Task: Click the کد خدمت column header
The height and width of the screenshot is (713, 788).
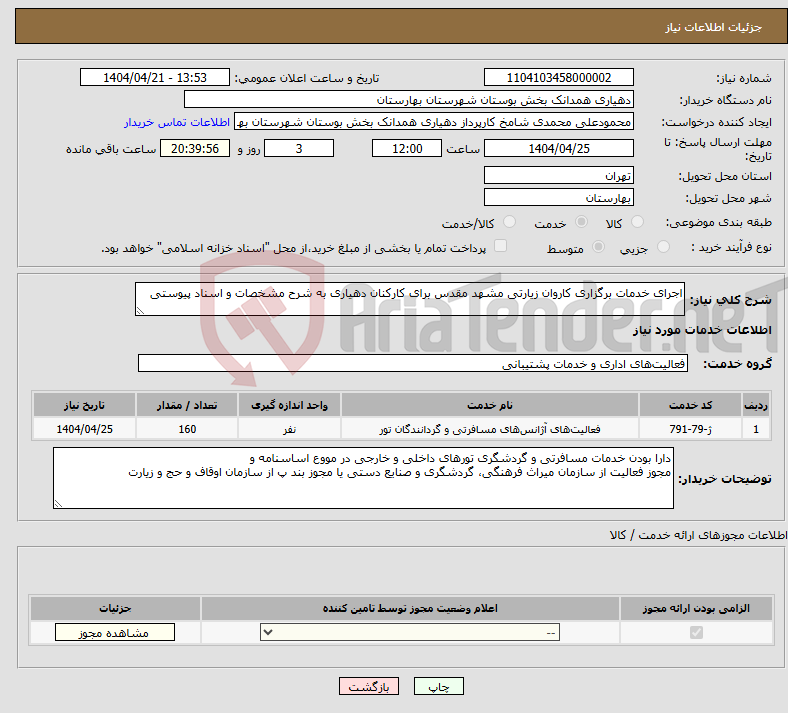Action: pyautogui.click(x=691, y=405)
